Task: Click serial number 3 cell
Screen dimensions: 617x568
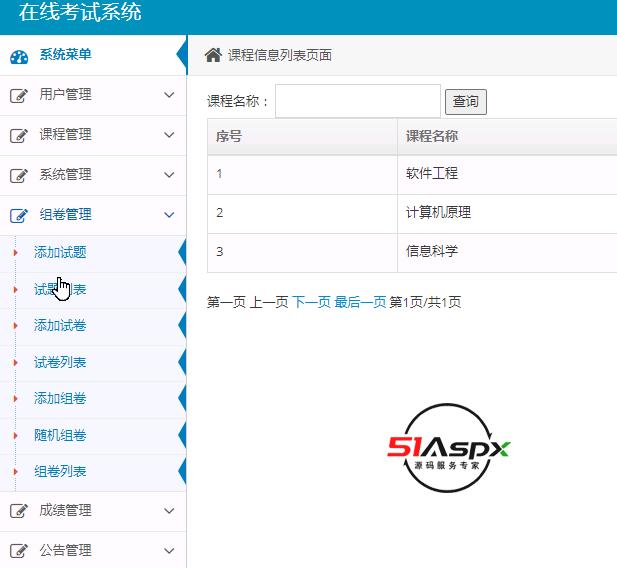Action: pyautogui.click(x=302, y=252)
